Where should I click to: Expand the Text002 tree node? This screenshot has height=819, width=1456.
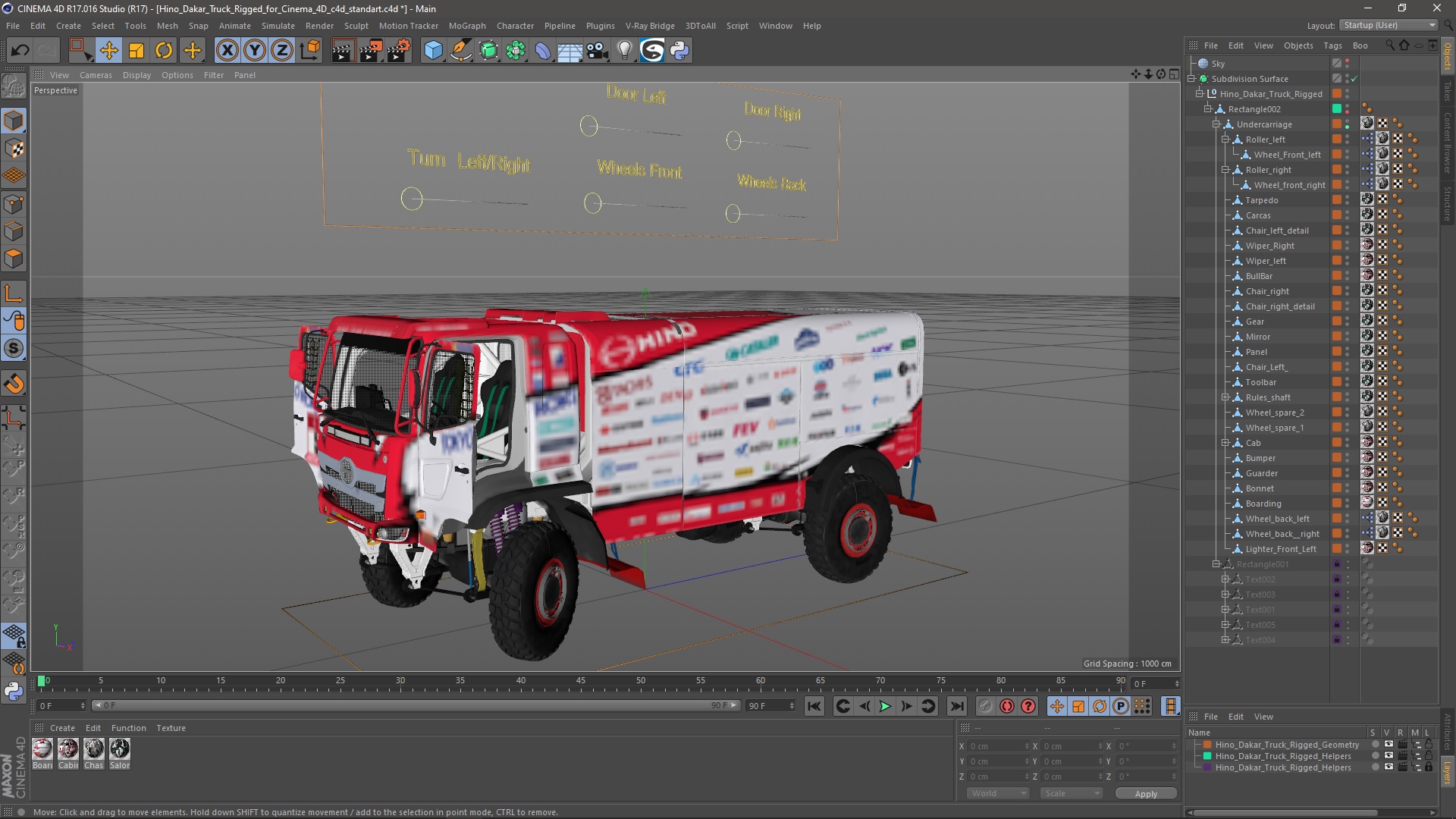point(1225,579)
